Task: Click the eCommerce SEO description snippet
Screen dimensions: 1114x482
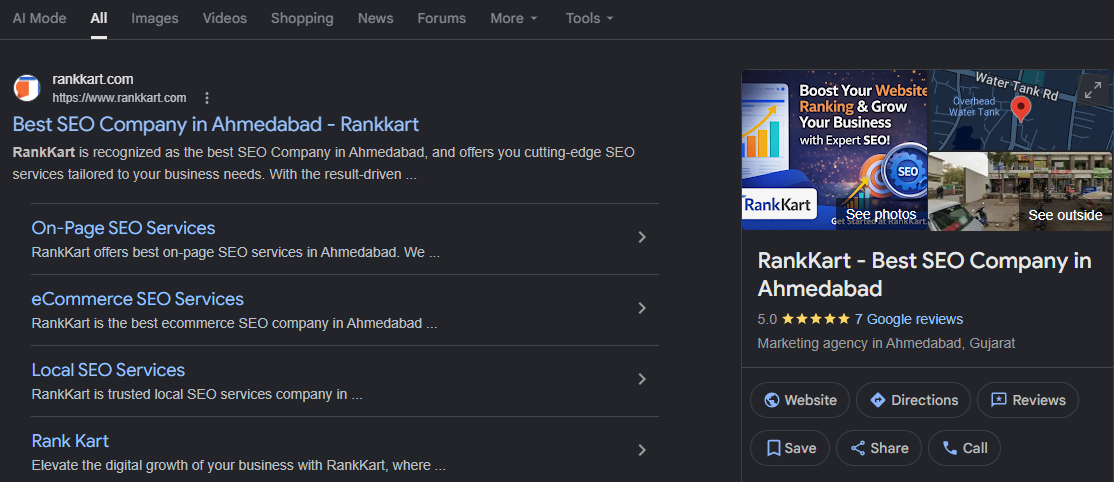Action: coord(234,323)
